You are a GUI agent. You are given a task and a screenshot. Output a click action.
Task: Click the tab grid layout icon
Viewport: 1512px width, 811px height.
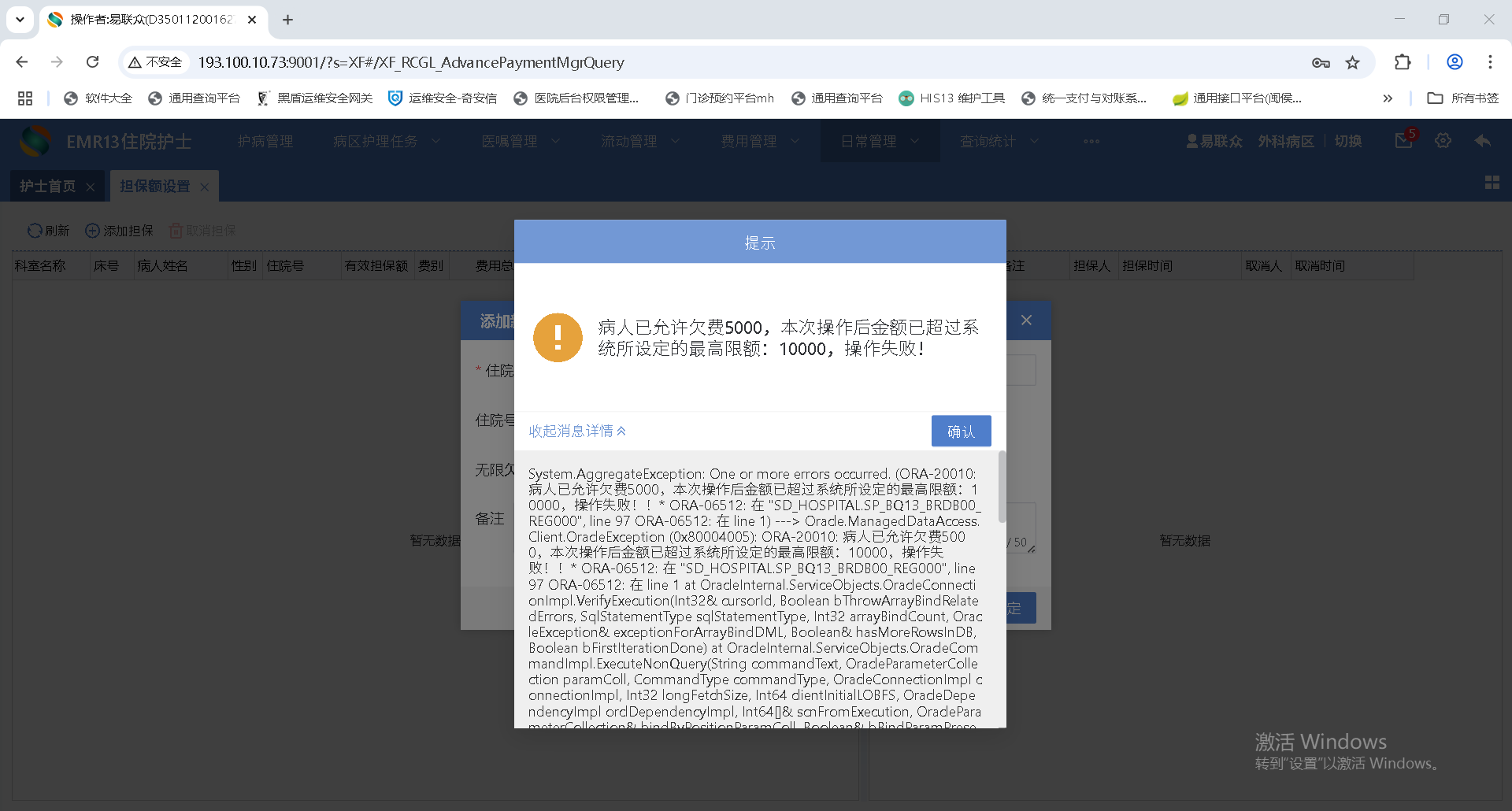(x=1492, y=183)
